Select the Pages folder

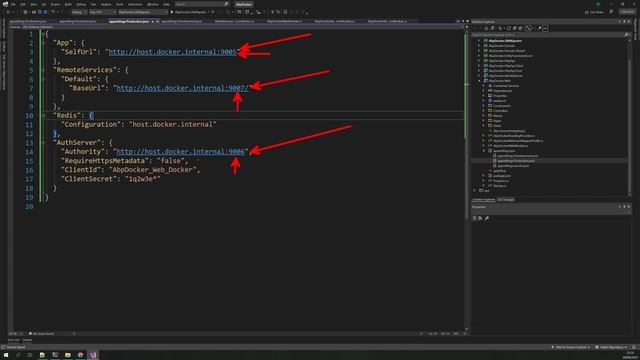[497, 121]
